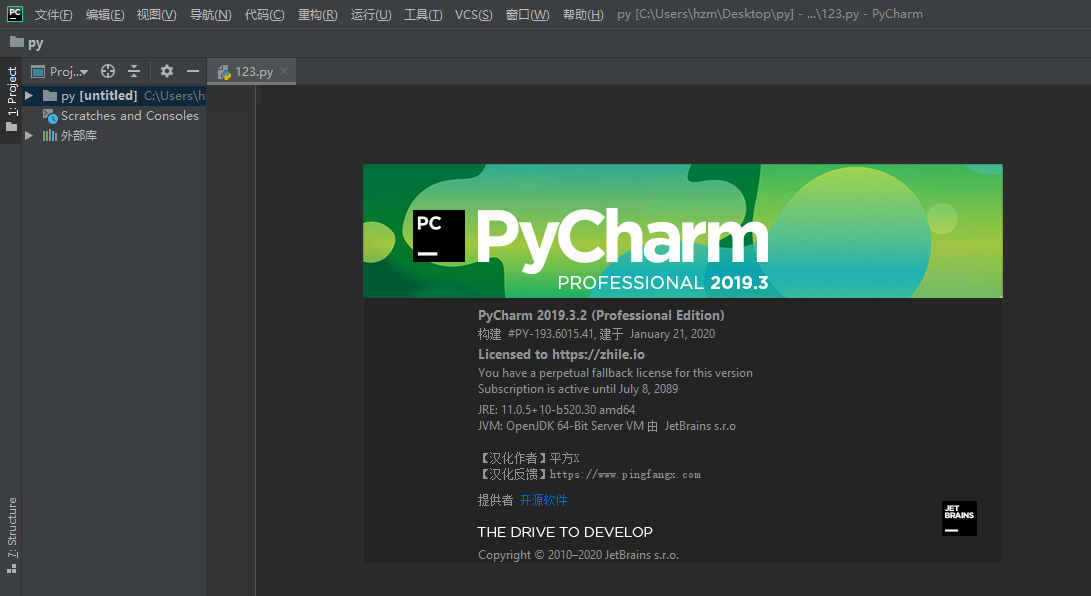Hide the Project panel with the minus icon
This screenshot has height=596, width=1091.
pos(193,71)
